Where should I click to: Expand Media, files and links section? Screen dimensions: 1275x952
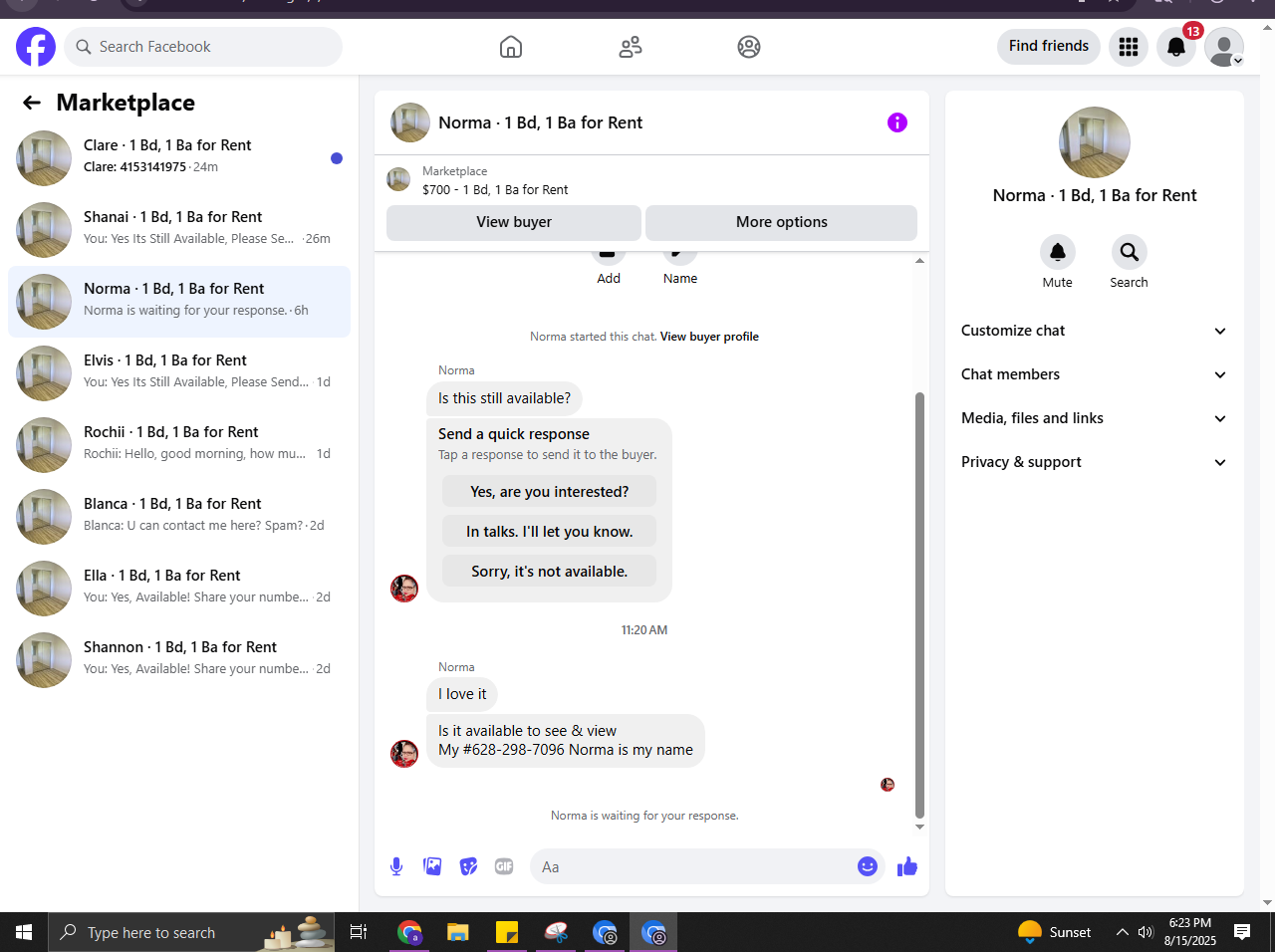pyautogui.click(x=1094, y=418)
